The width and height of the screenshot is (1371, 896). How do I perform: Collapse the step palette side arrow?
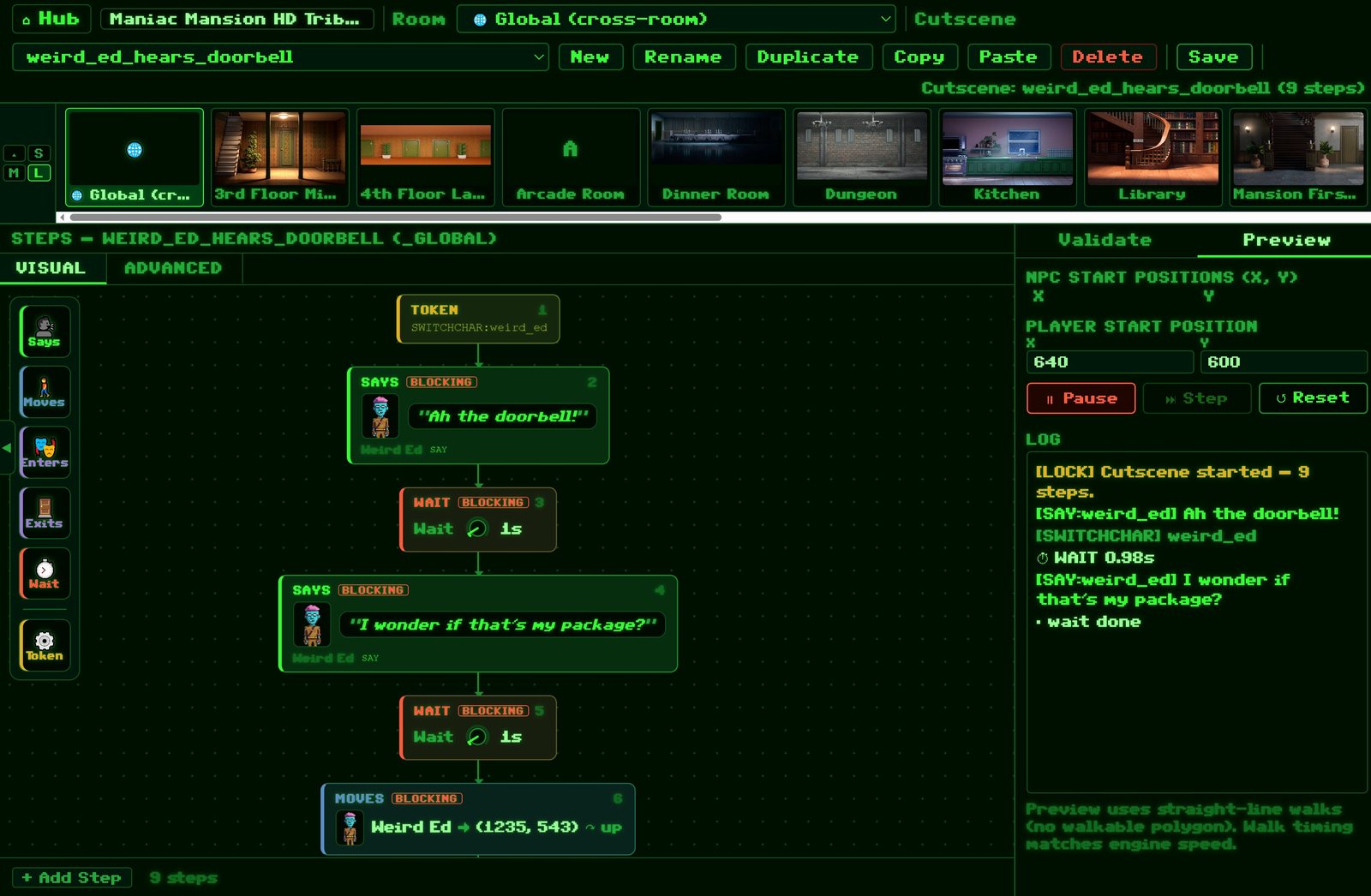tap(7, 447)
